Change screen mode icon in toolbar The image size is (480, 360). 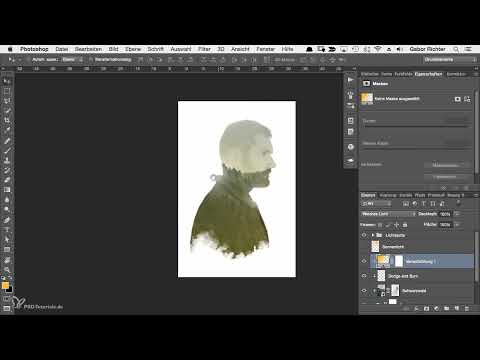(x=7, y=309)
